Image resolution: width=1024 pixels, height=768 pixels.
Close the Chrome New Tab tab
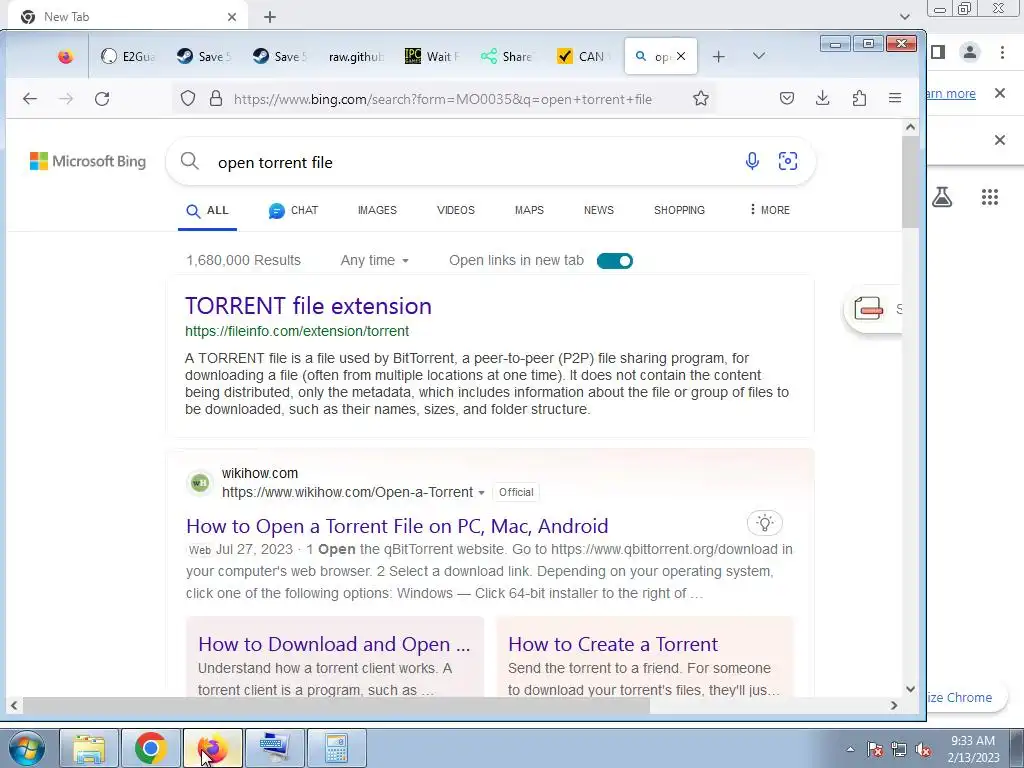[231, 17]
